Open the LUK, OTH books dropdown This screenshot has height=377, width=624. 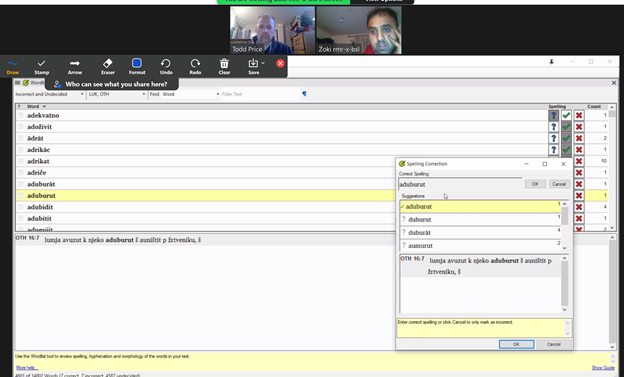[x=144, y=94]
